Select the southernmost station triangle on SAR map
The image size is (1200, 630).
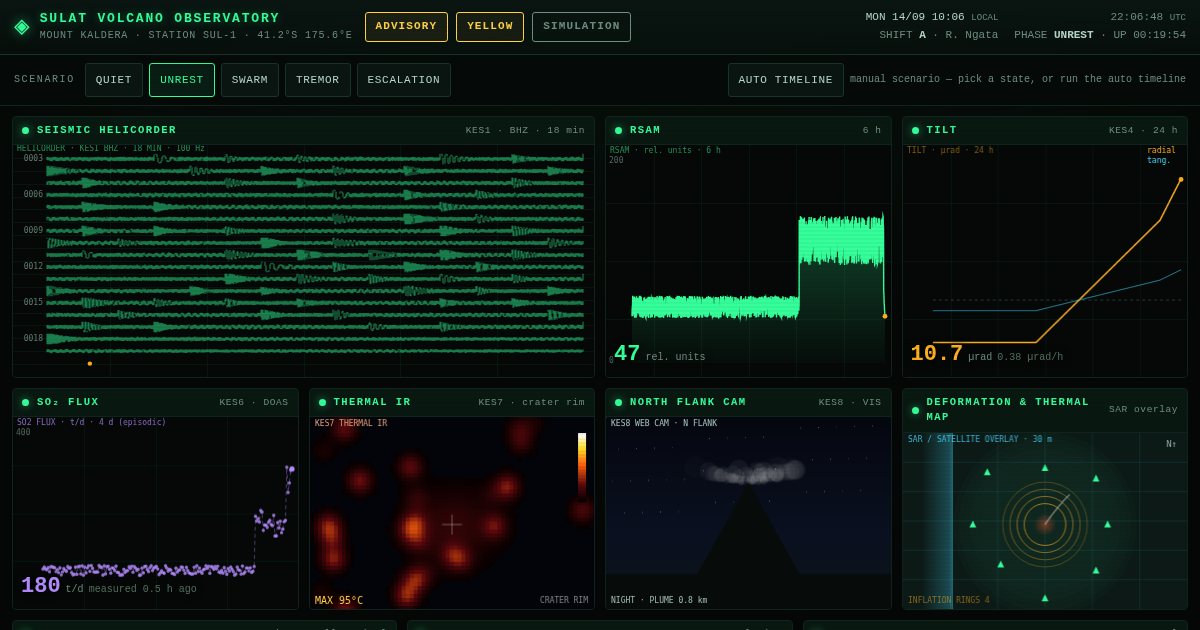[x=1045, y=598]
